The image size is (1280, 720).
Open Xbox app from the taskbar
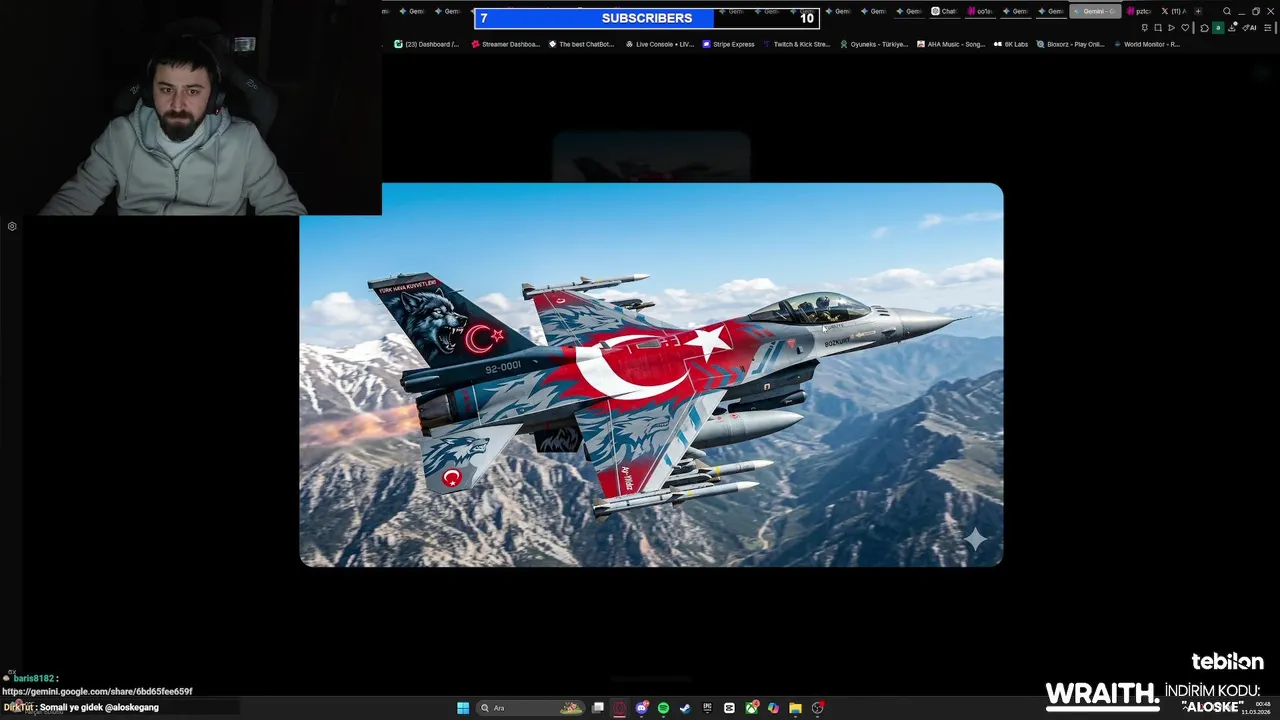751,708
